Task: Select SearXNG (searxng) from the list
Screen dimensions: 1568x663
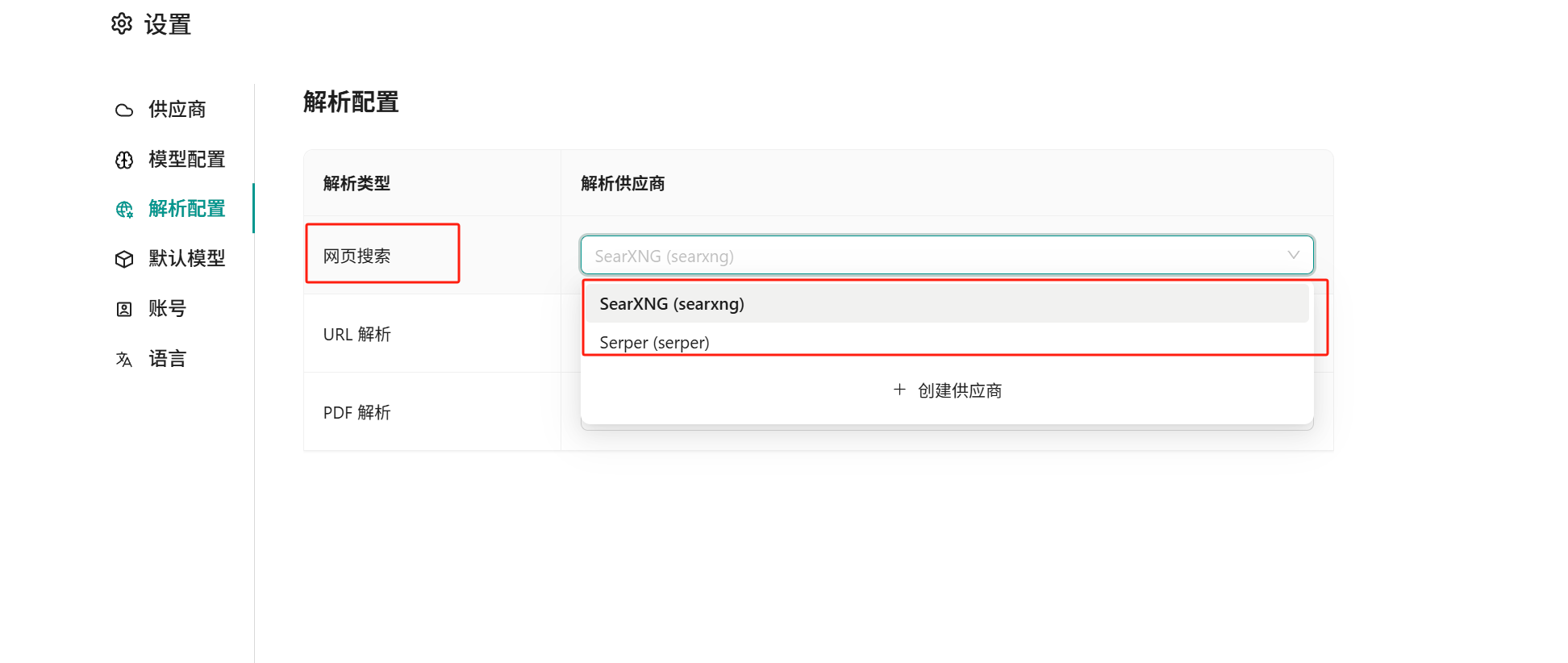Action: coord(672,304)
